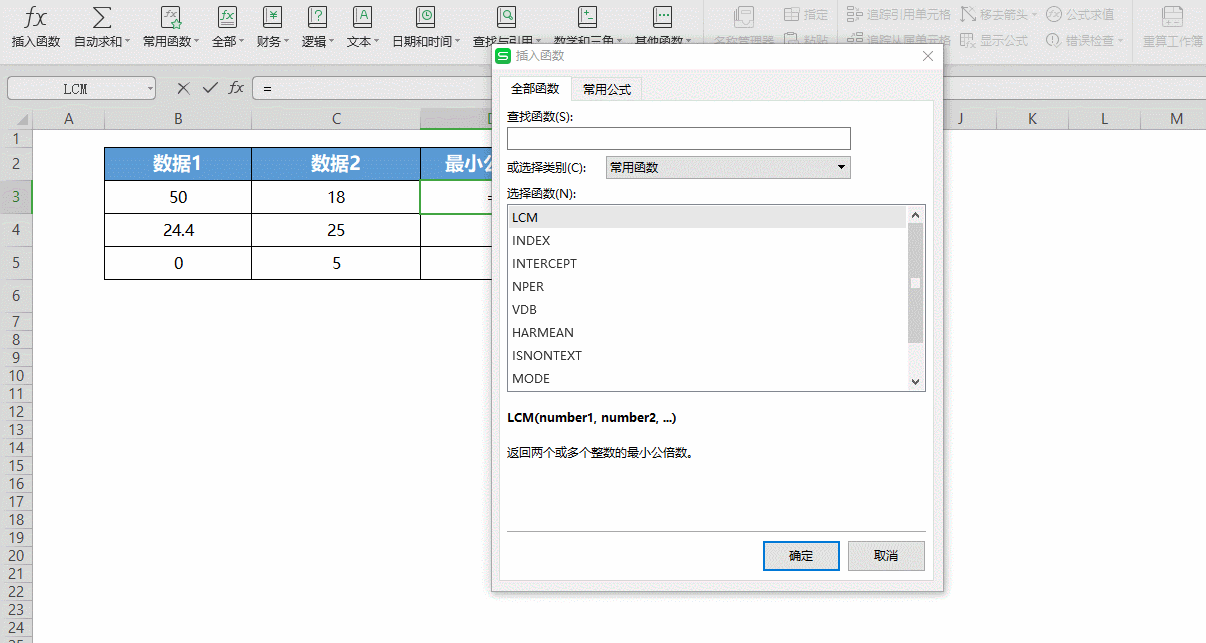Close the Insert Function dialog
Screen dimensions: 1206x643
(x=928, y=56)
